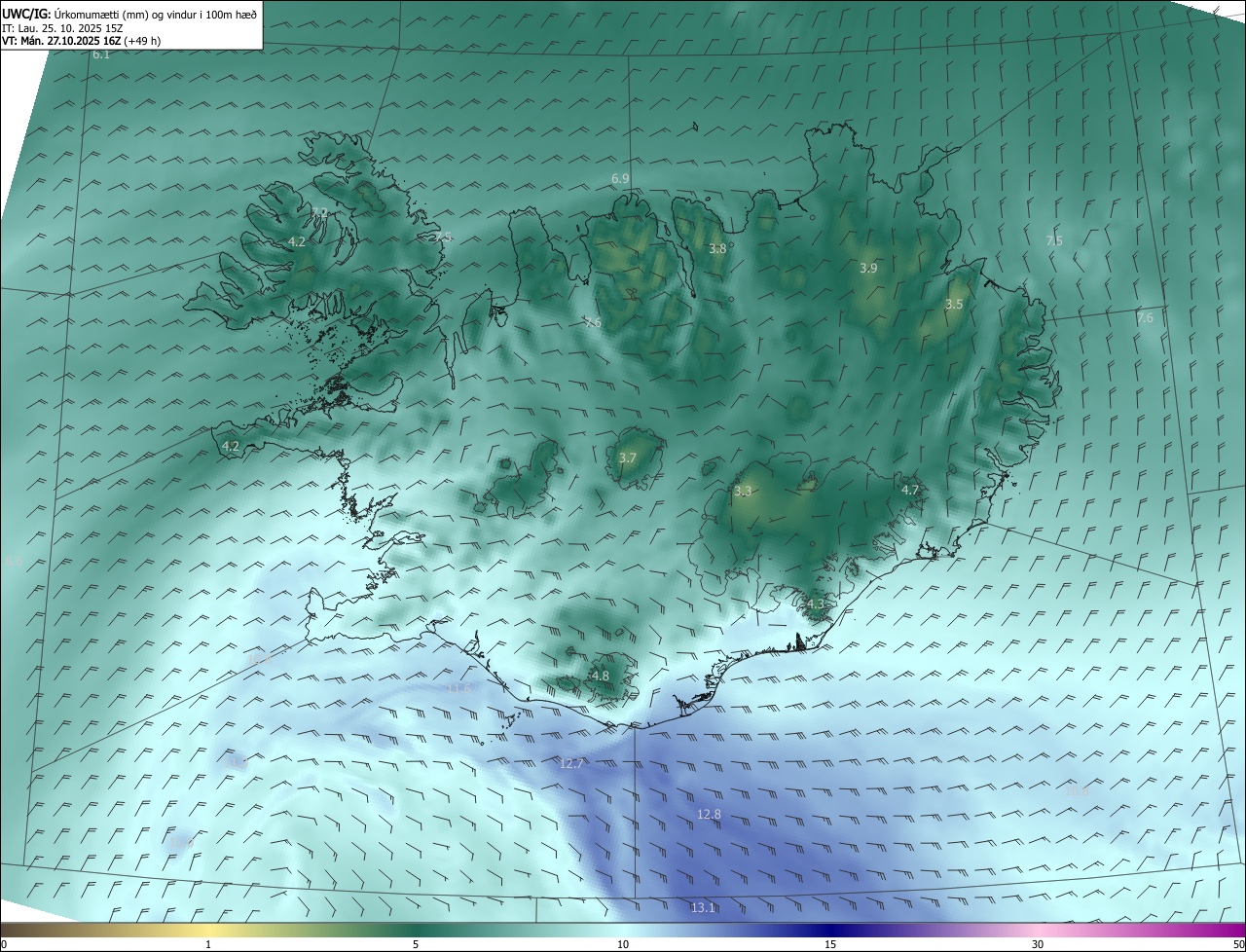
Task: Select the 3.9 map value label
Action: (868, 268)
